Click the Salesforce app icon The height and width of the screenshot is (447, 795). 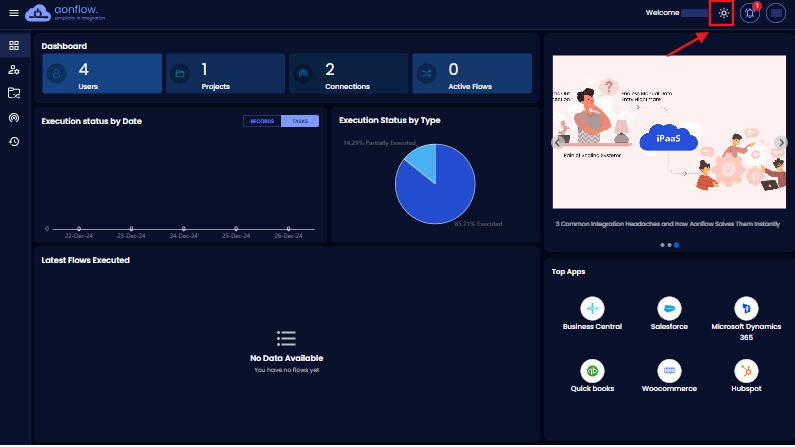[x=668, y=308]
